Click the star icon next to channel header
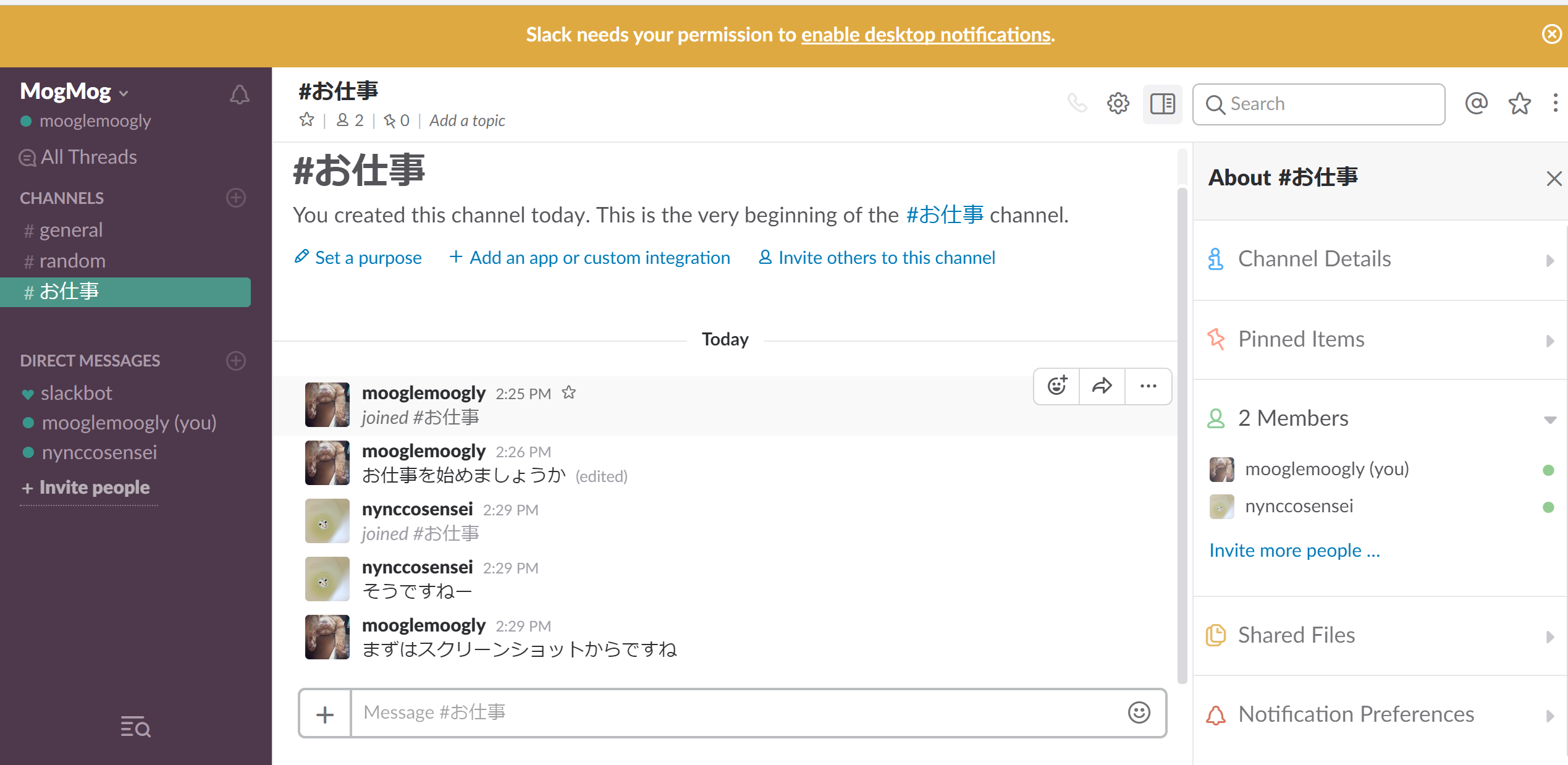1568x765 pixels. (x=305, y=120)
